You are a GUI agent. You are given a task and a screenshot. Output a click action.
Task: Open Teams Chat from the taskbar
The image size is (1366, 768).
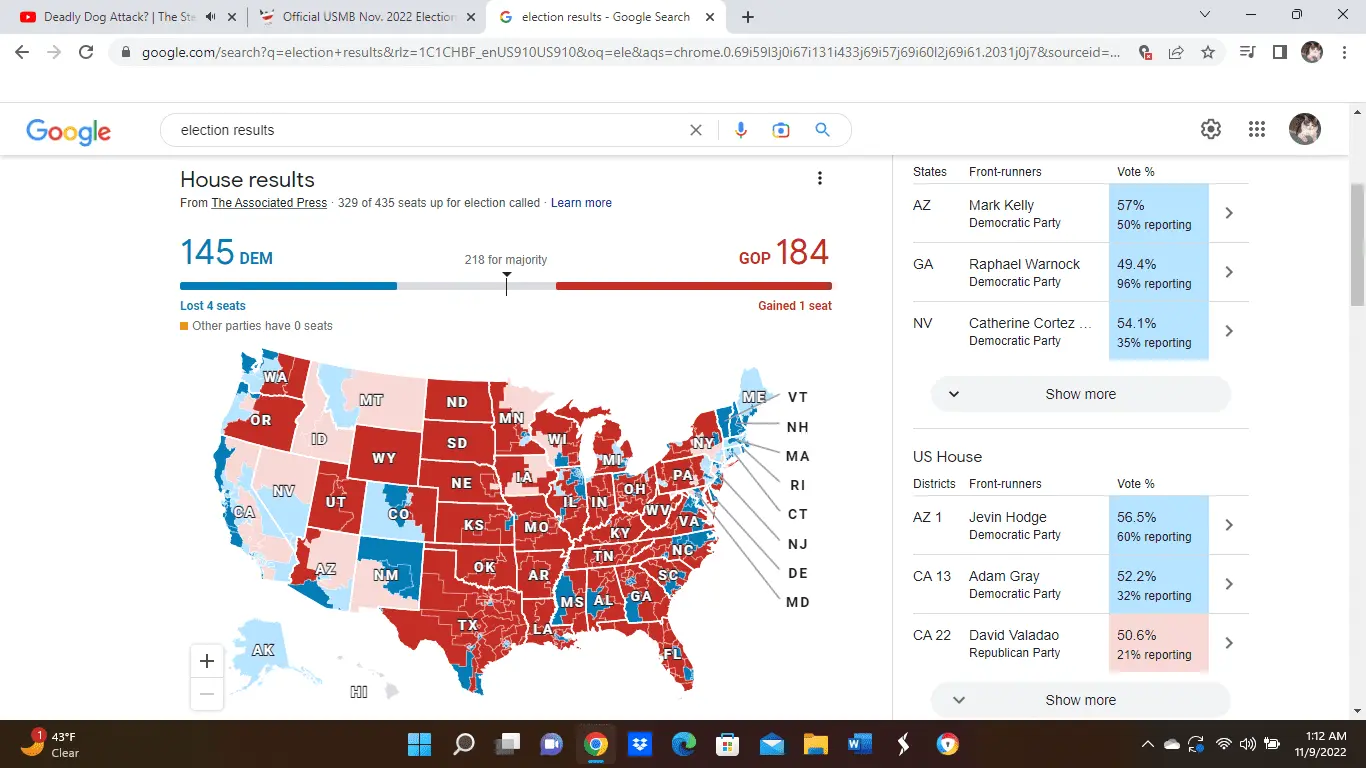click(552, 744)
